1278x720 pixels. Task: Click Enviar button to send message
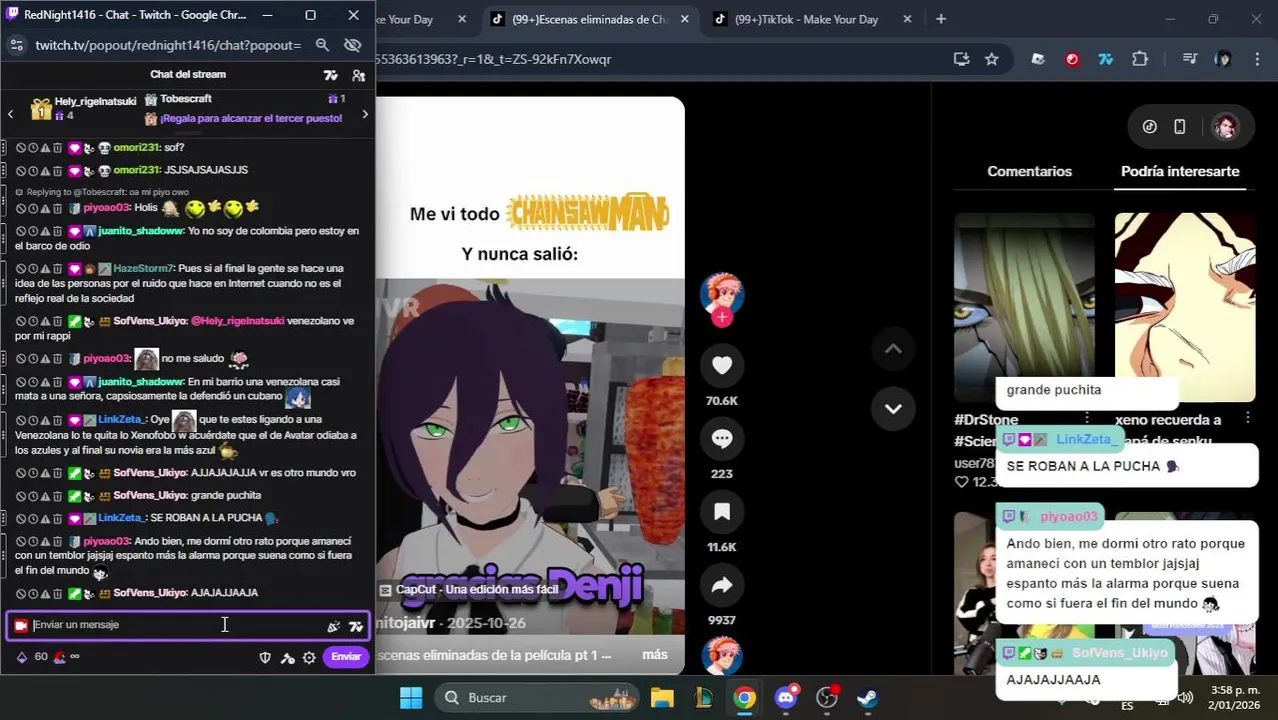pyautogui.click(x=346, y=657)
